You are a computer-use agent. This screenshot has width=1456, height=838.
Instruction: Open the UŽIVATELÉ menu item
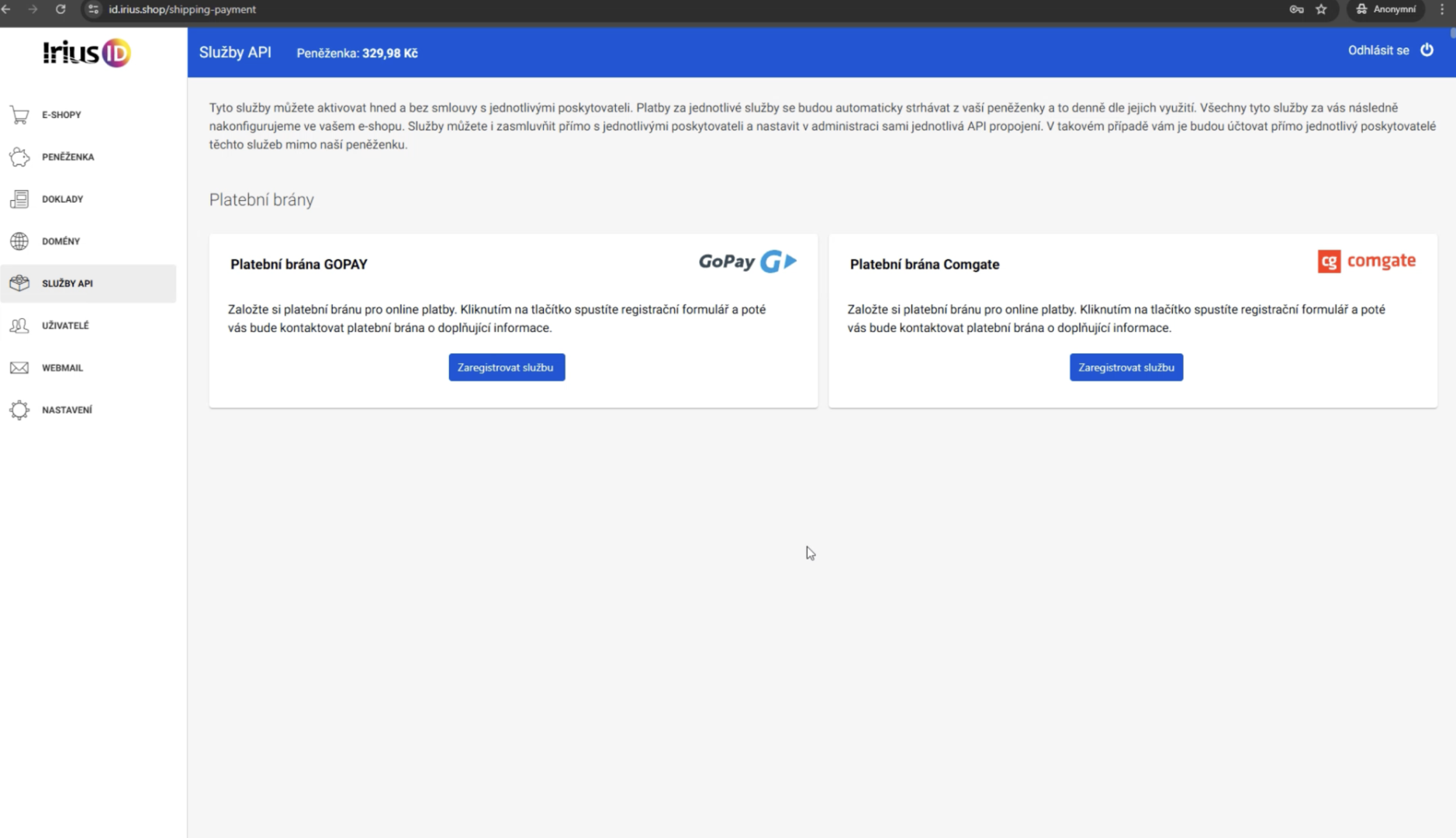88,326
